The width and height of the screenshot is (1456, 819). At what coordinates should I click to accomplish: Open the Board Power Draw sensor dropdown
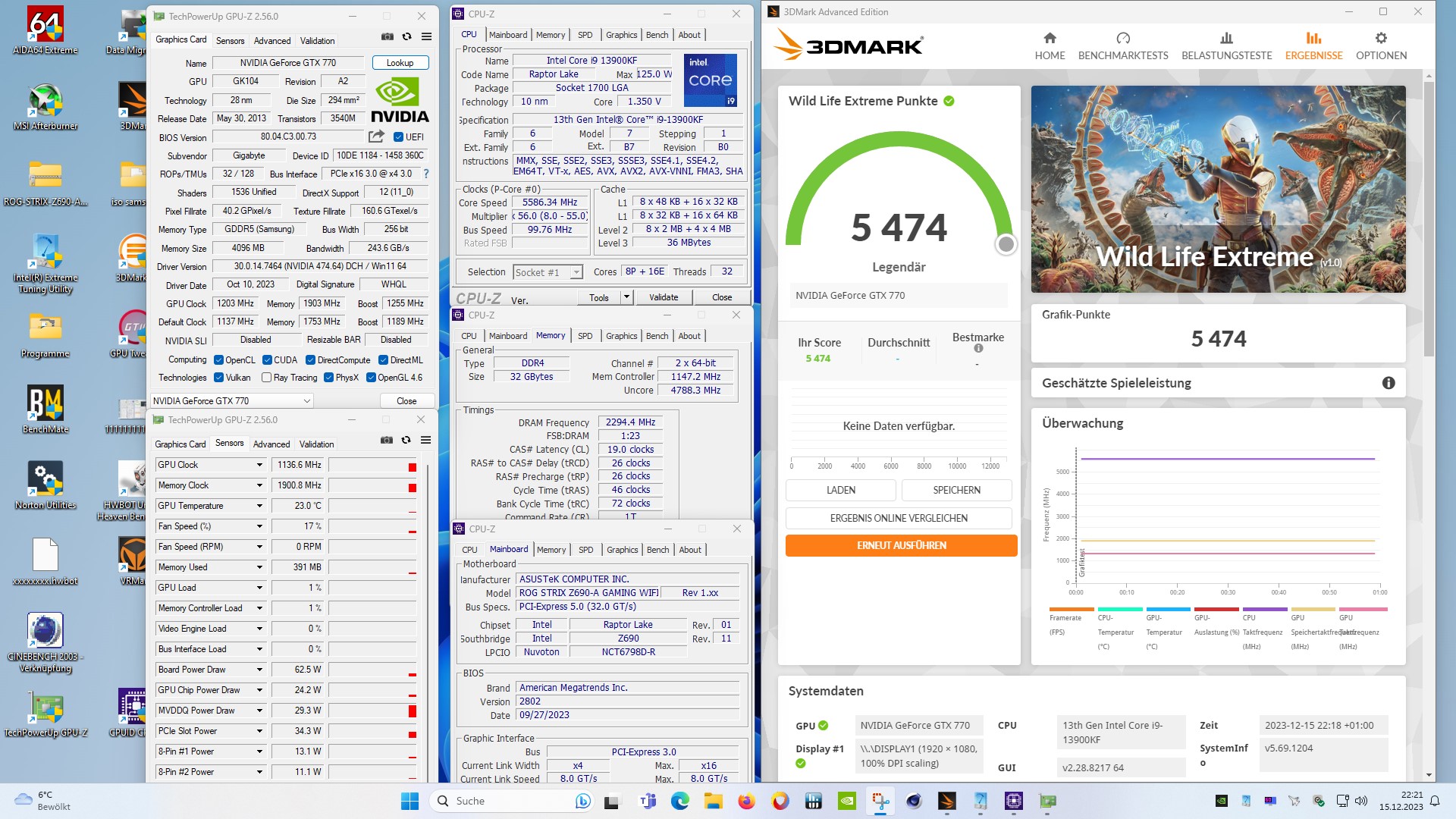(x=259, y=670)
